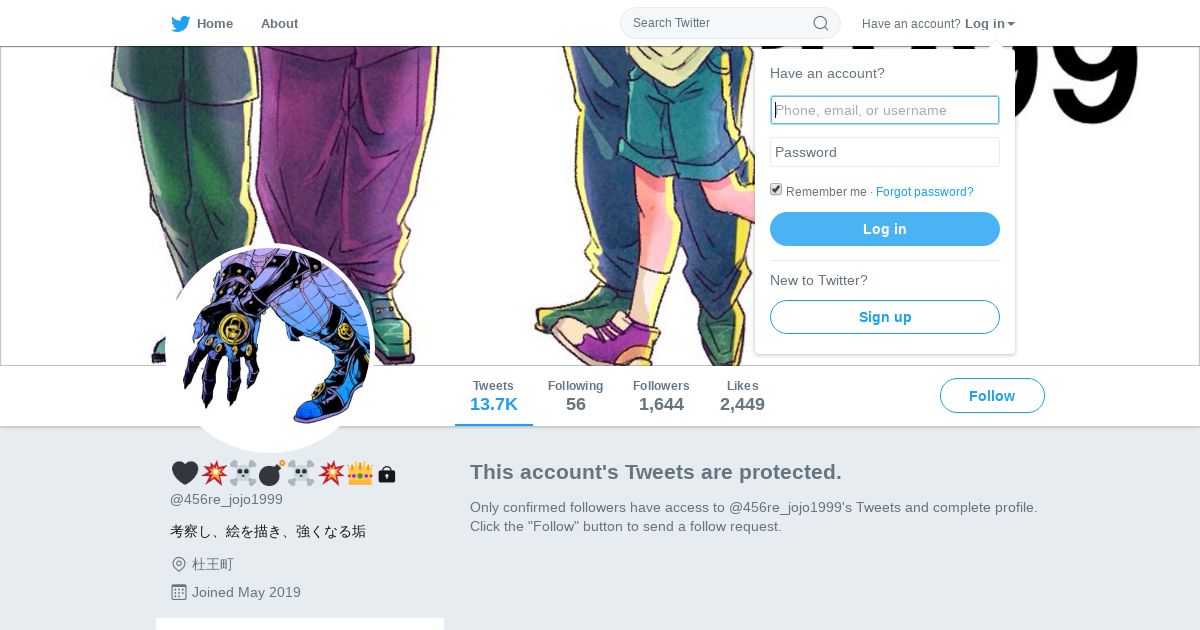Screen dimensions: 1200x630
Task: Toggle the Remember me checkbox
Action: 776,190
